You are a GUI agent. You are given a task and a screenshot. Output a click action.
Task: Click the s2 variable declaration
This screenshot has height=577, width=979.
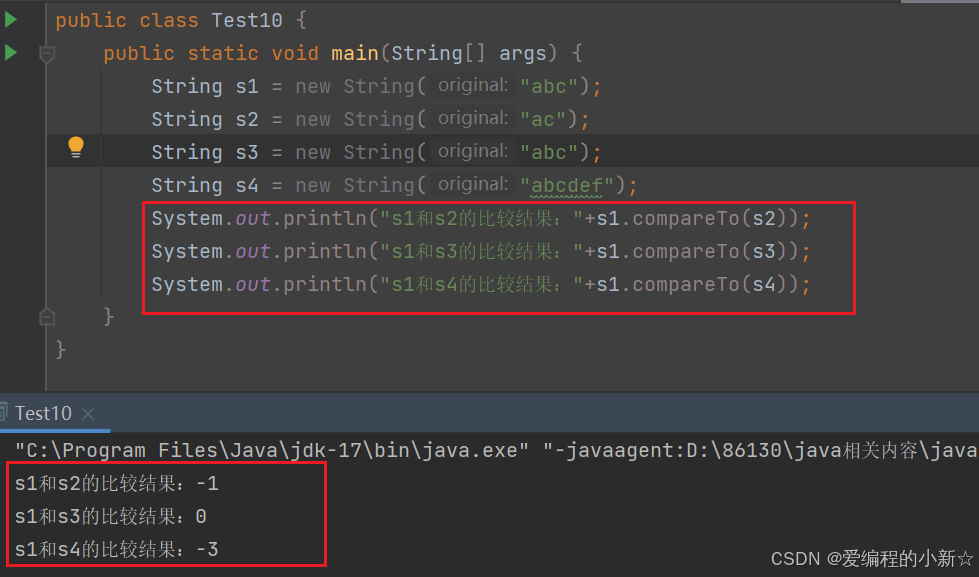point(247,119)
